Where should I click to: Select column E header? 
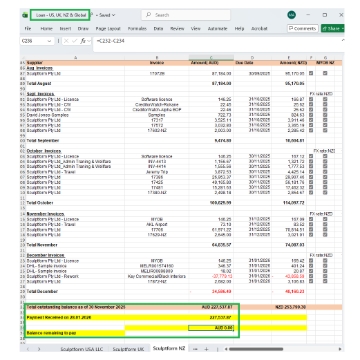pyautogui.click(x=289, y=58)
